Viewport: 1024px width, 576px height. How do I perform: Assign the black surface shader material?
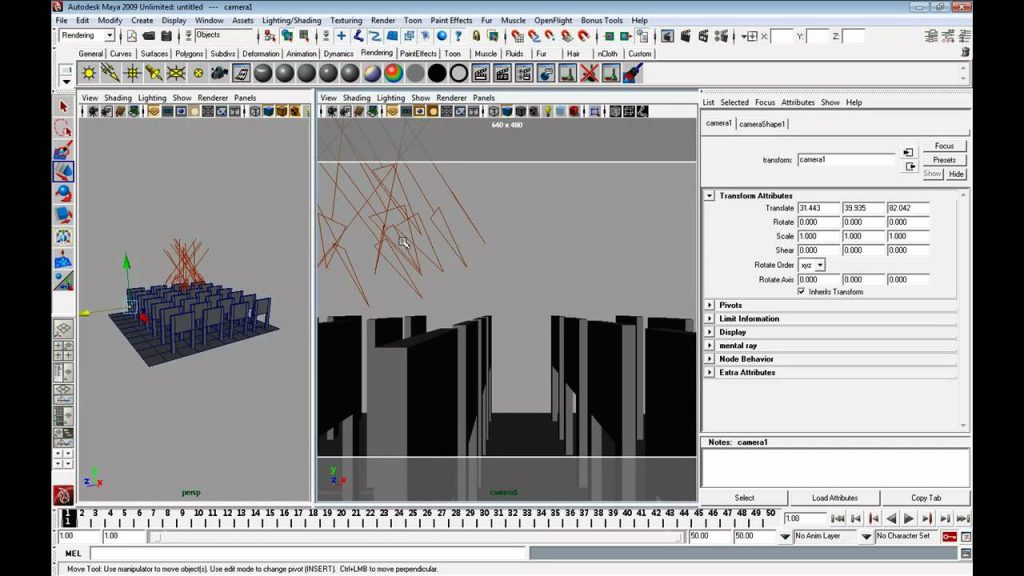tap(437, 73)
